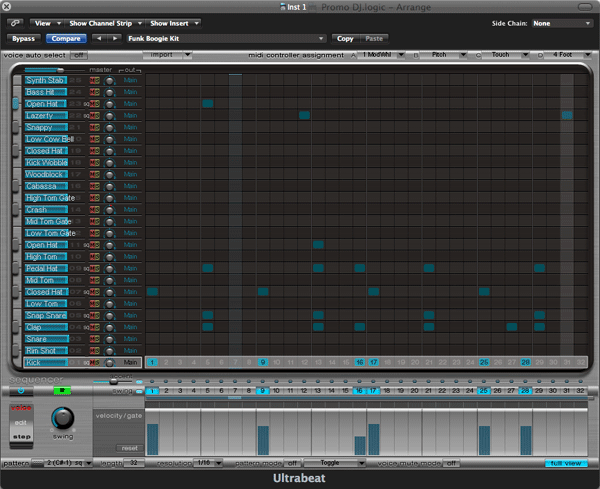Toggle sequencer step 9 button
This screenshot has height=489, width=600.
[x=262, y=391]
